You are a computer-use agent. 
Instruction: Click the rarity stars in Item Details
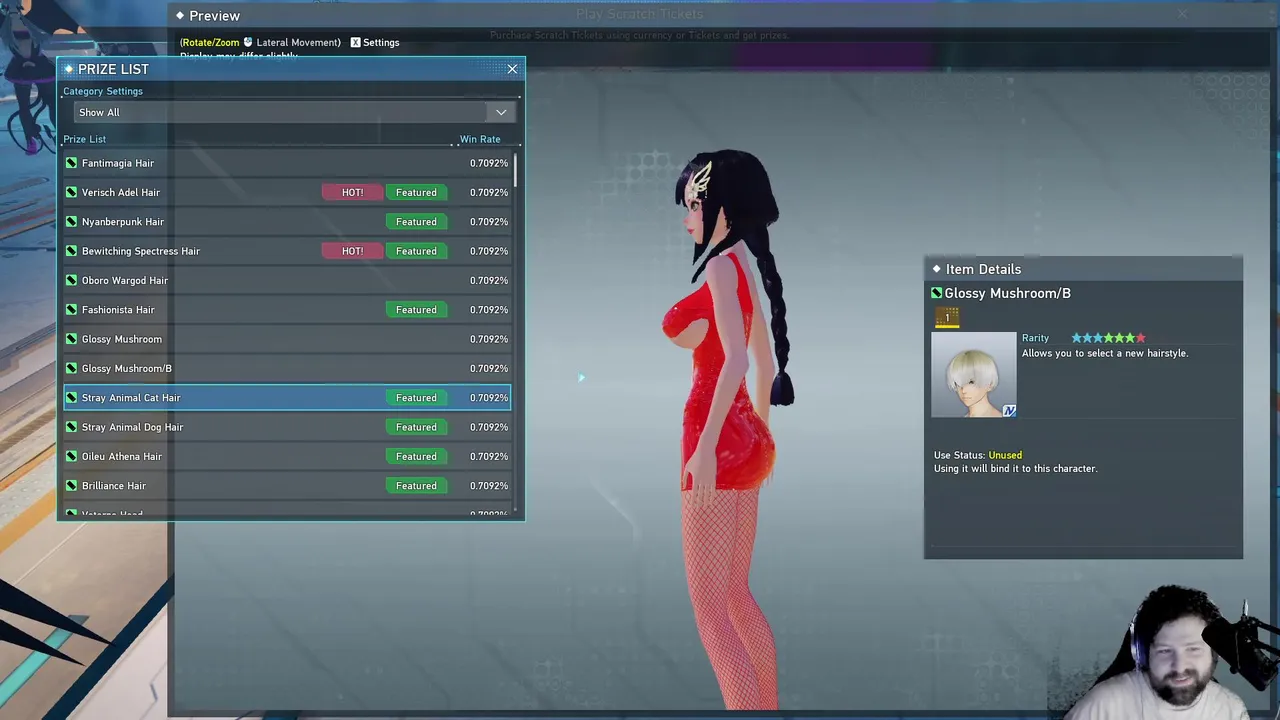[1108, 338]
